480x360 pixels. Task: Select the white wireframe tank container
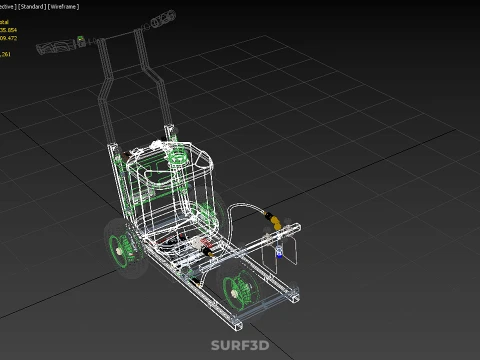(172, 190)
